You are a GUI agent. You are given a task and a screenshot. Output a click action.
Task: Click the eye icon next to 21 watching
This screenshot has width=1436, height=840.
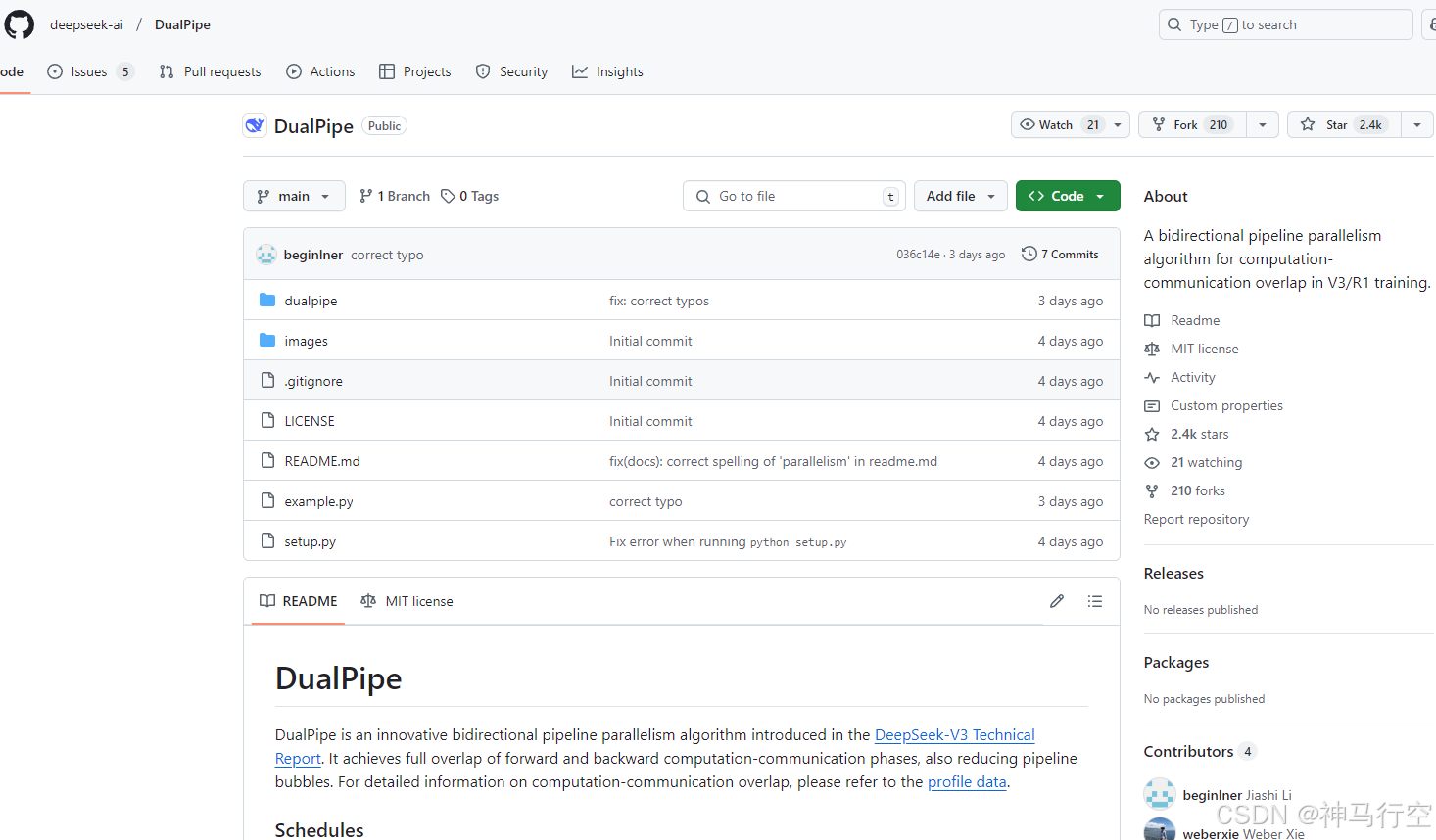click(x=1152, y=462)
